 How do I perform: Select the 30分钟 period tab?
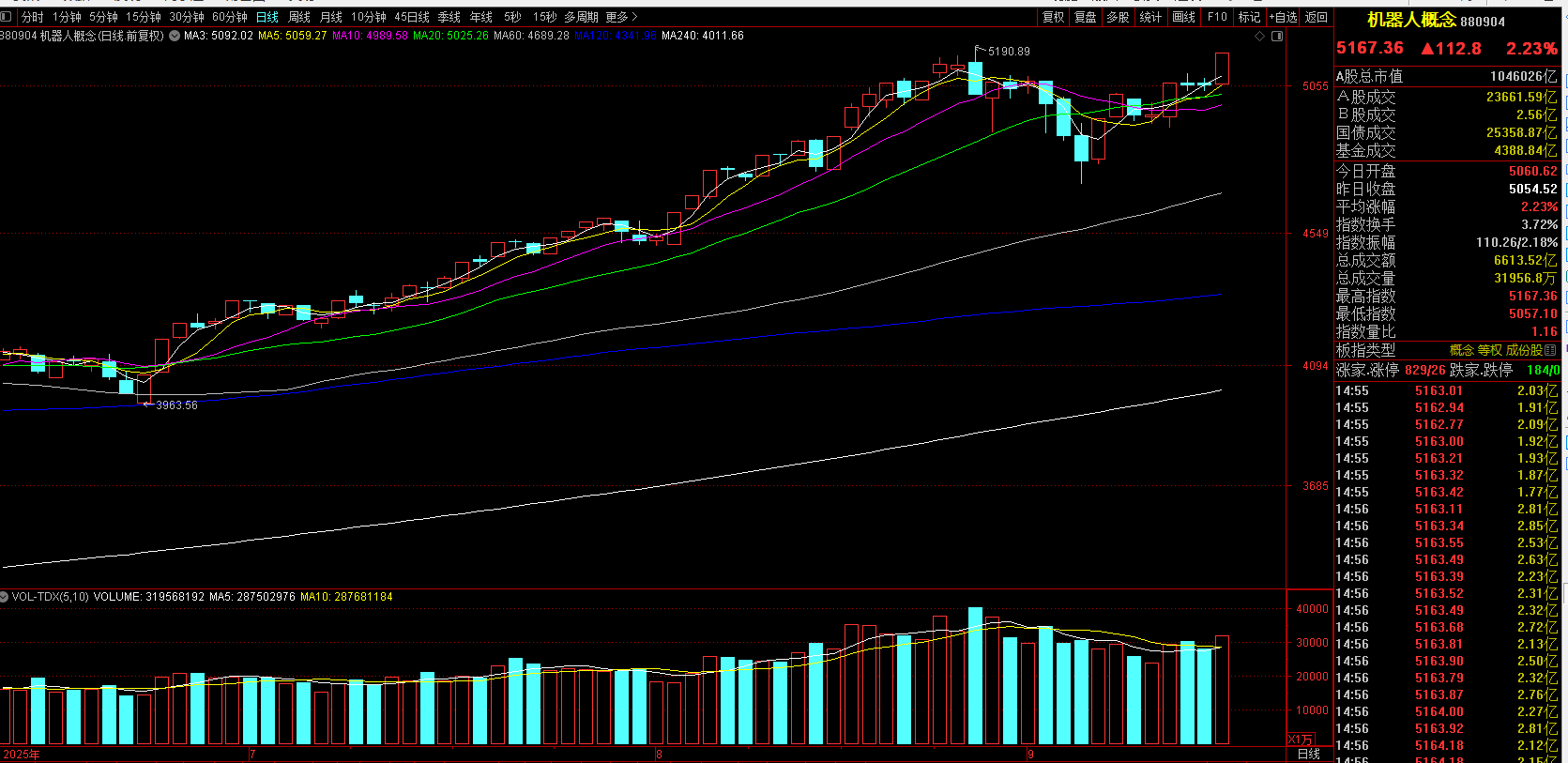click(x=187, y=17)
